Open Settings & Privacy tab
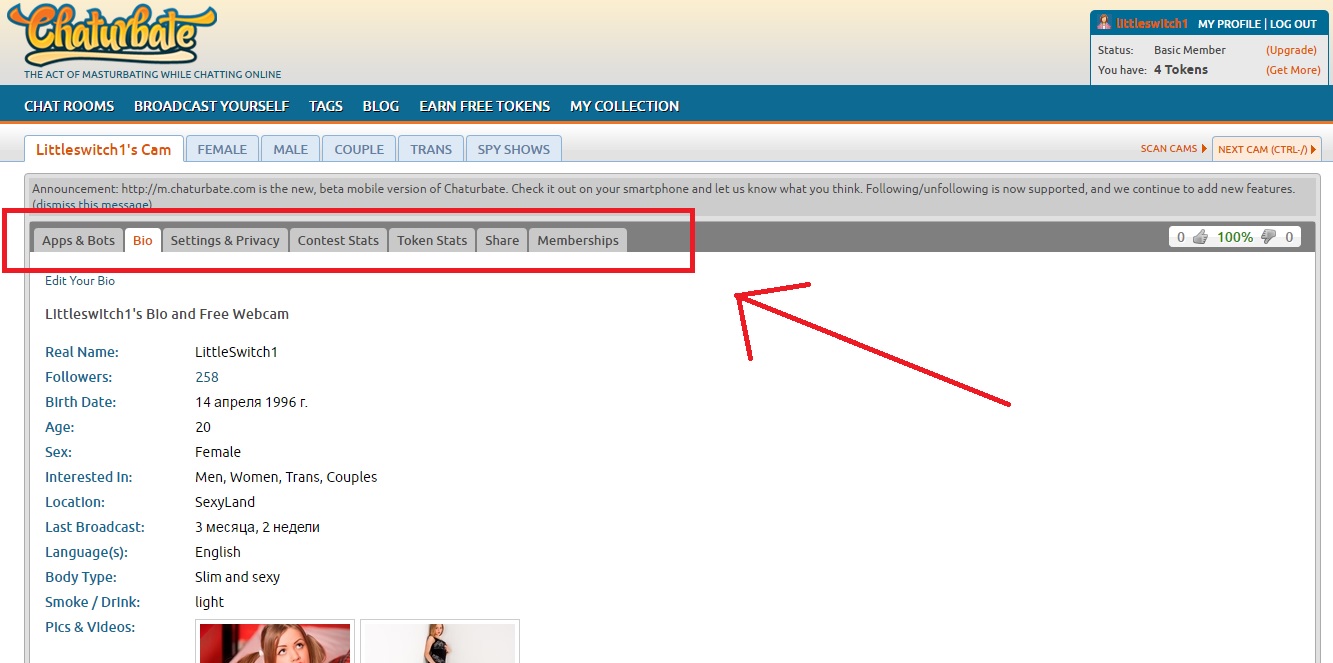This screenshot has height=663, width=1333. coord(225,240)
